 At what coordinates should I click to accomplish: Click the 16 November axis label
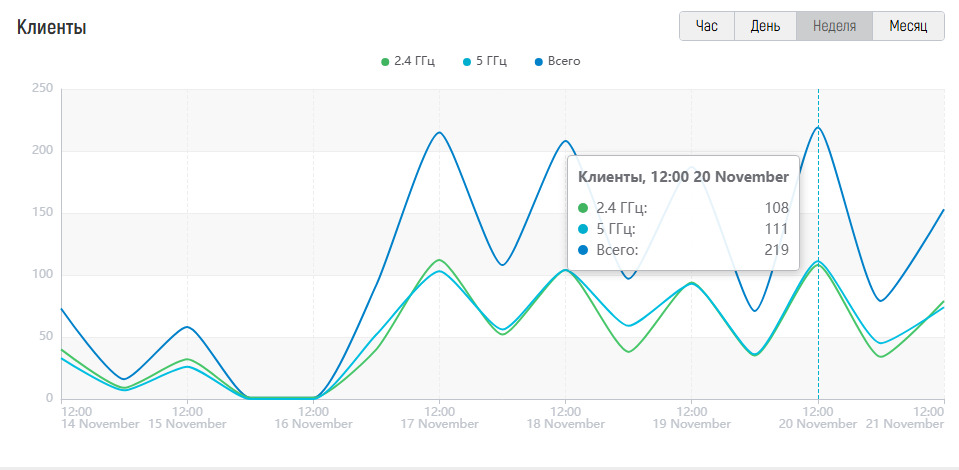(313, 423)
